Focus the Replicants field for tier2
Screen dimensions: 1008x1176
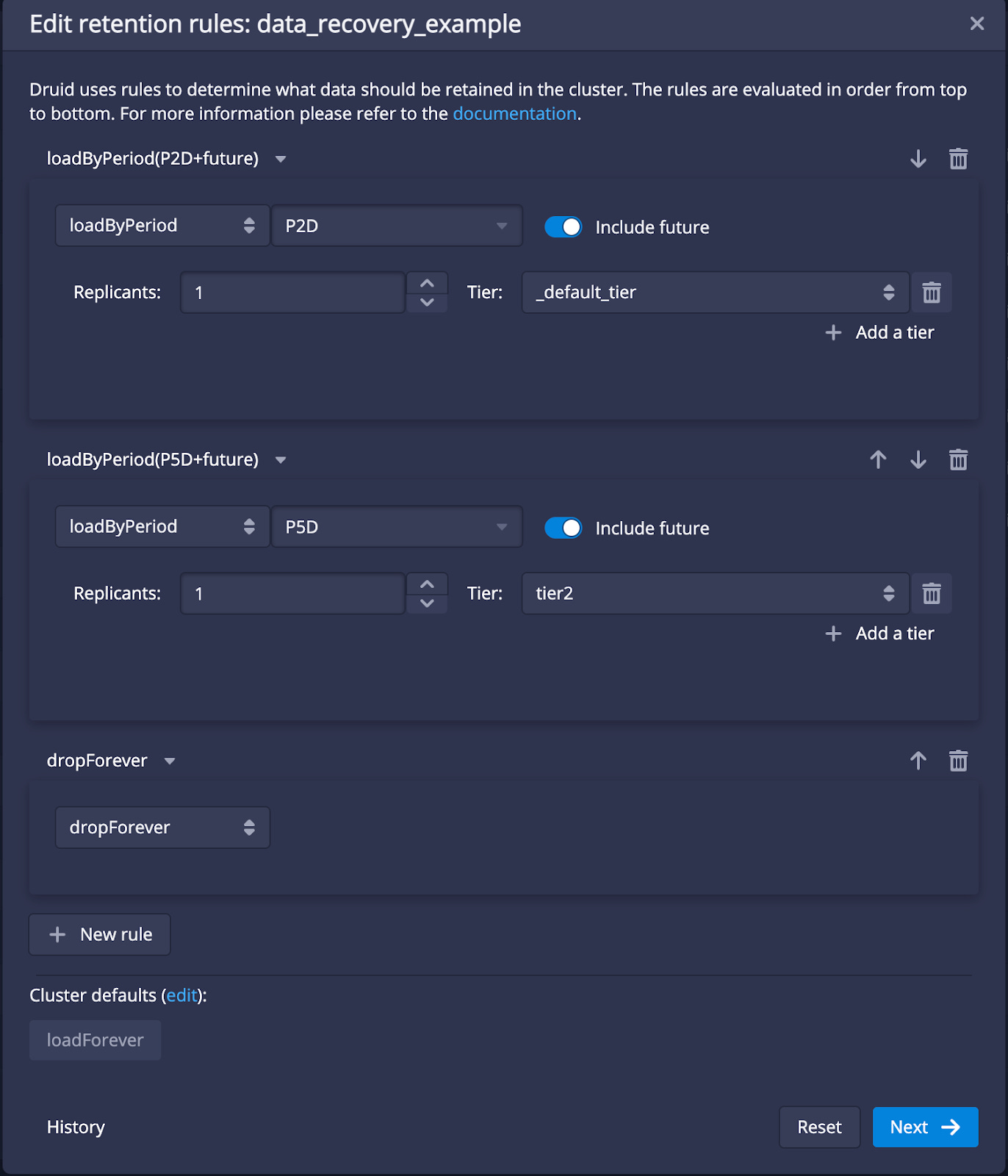[293, 594]
